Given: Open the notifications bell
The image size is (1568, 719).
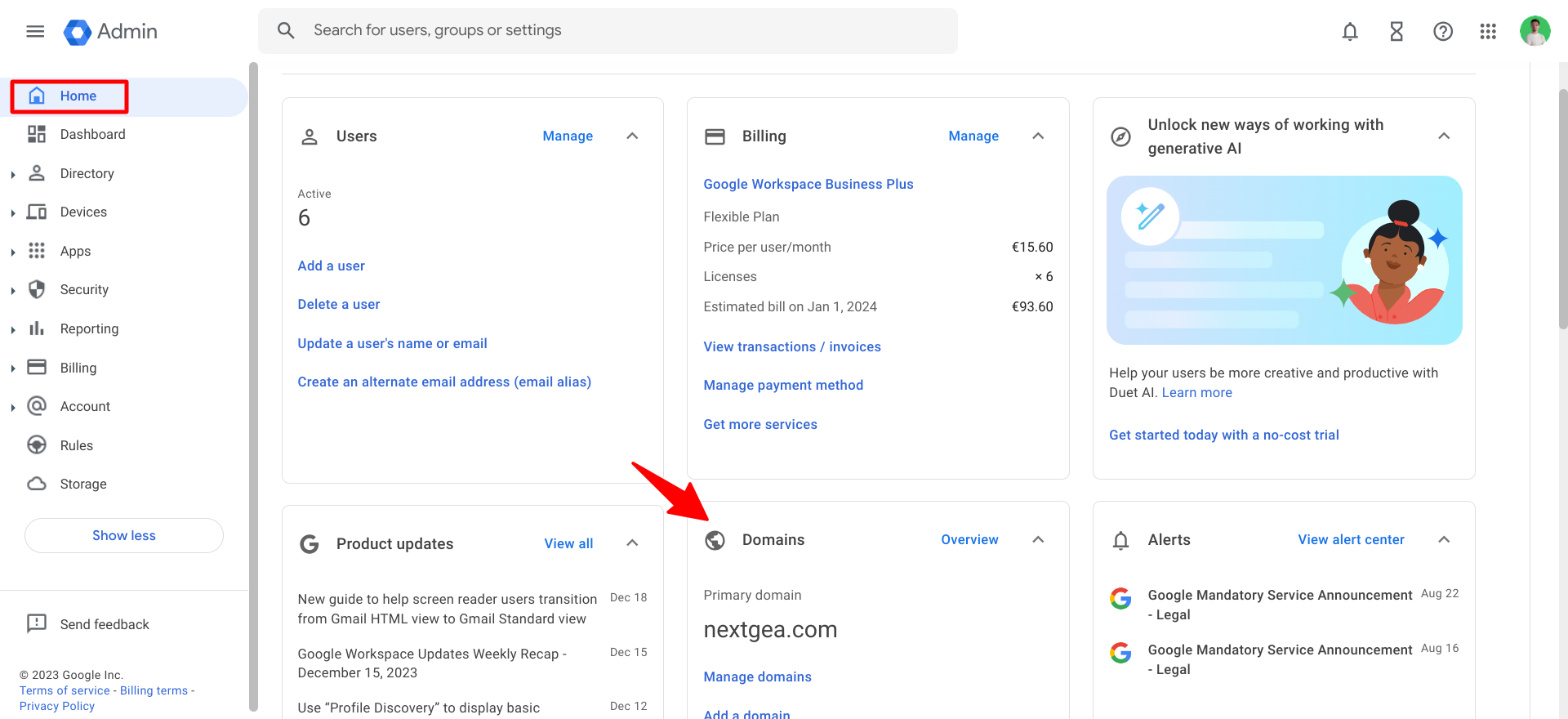Looking at the screenshot, I should pyautogui.click(x=1350, y=31).
